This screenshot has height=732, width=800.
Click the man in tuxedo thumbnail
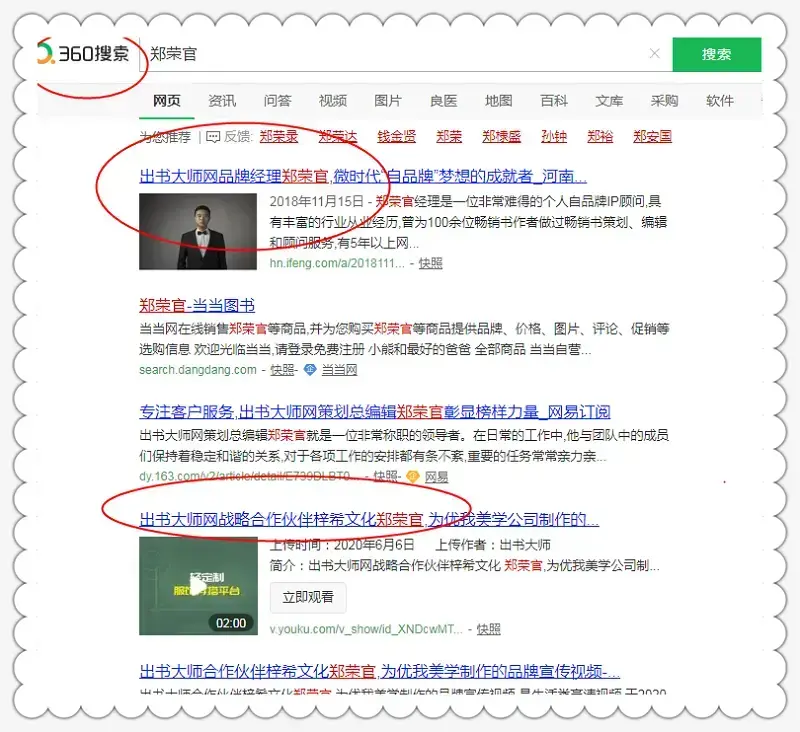tap(198, 231)
